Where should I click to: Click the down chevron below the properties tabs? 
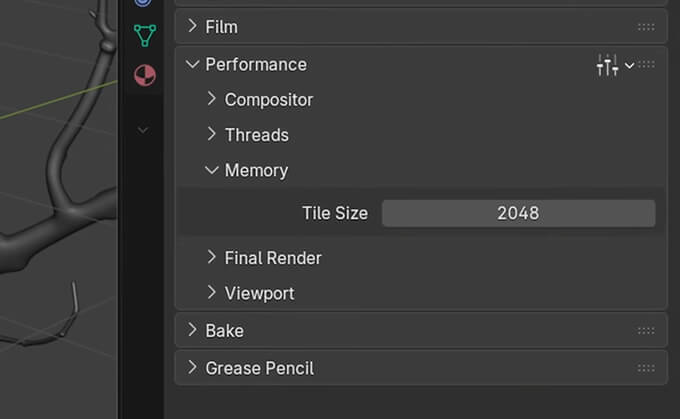tap(143, 130)
